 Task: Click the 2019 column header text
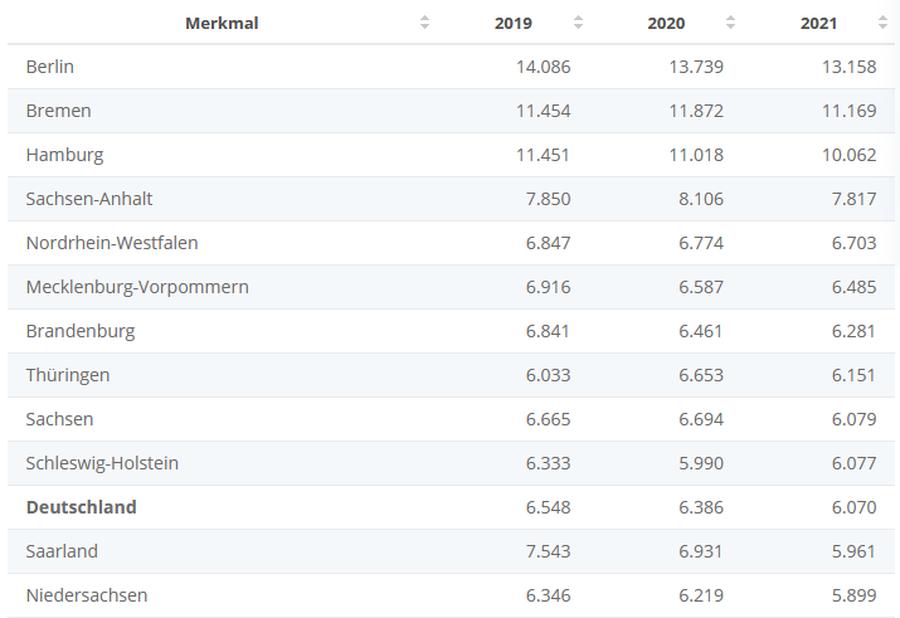(513, 23)
